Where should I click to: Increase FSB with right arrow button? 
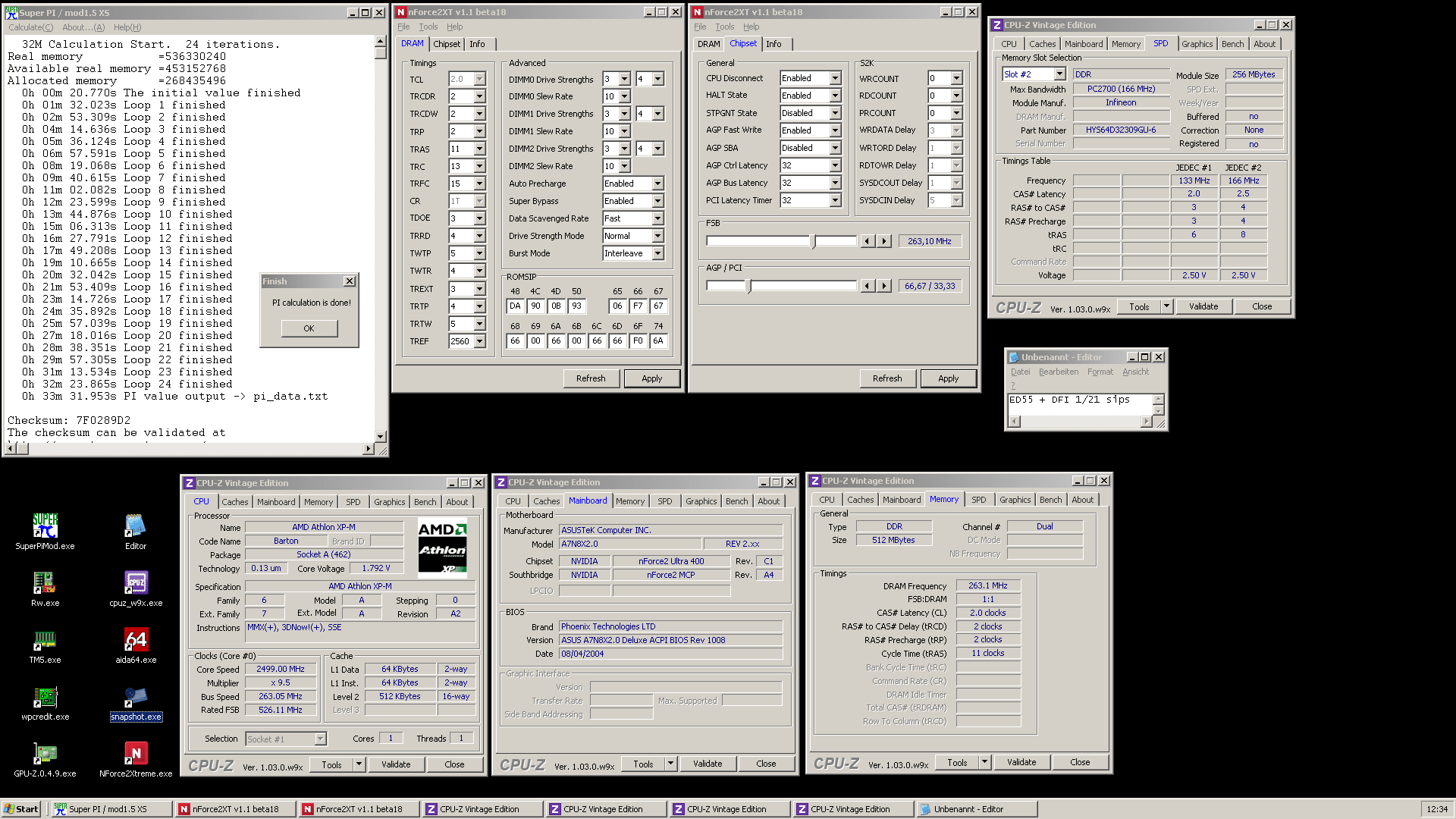[x=884, y=241]
